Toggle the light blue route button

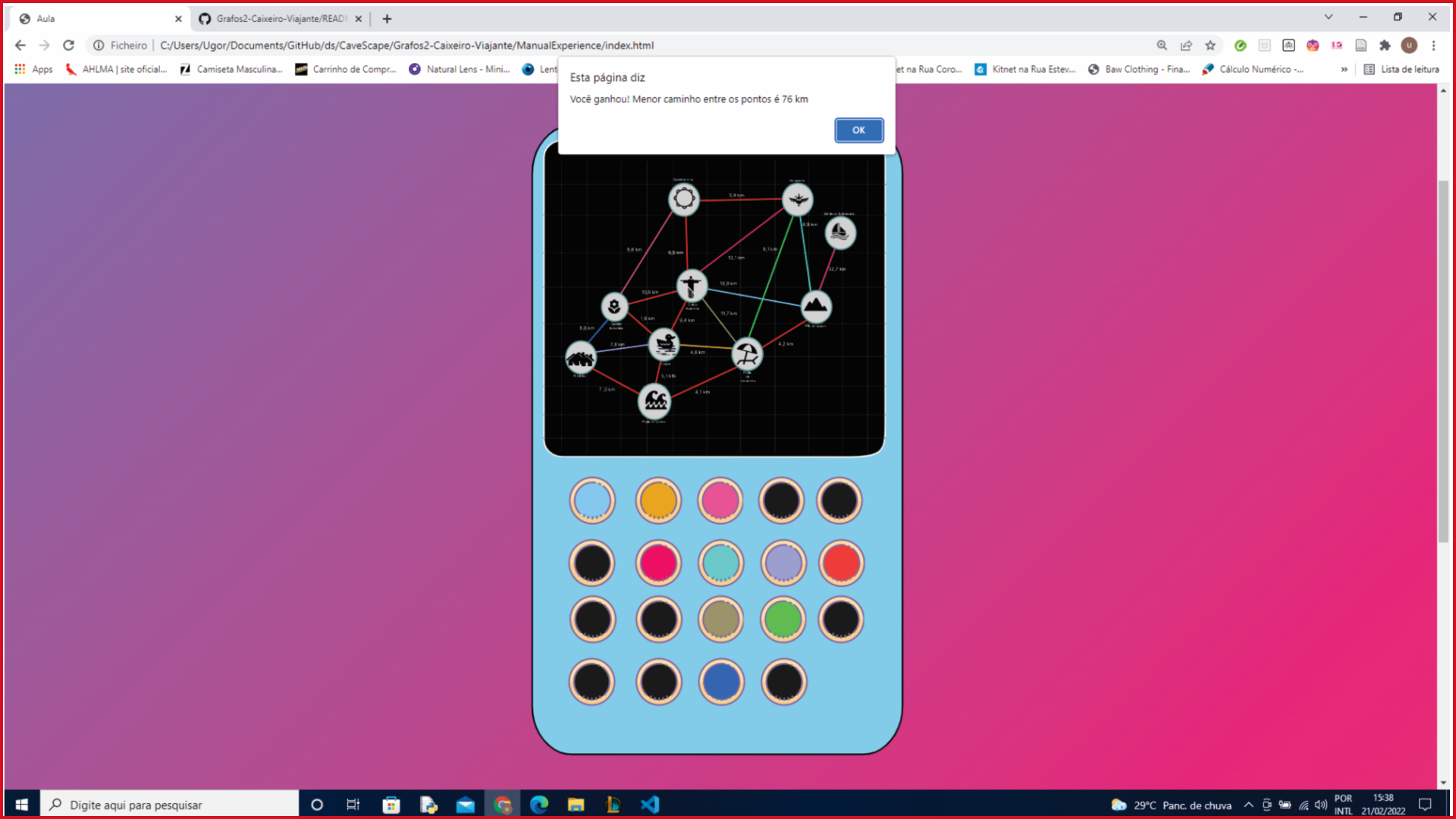click(x=591, y=500)
